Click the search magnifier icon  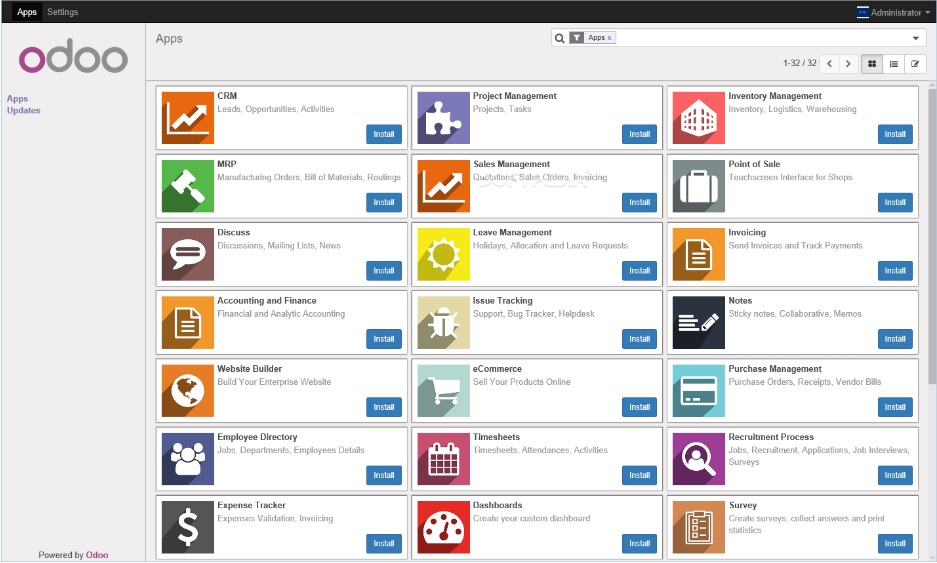point(559,38)
